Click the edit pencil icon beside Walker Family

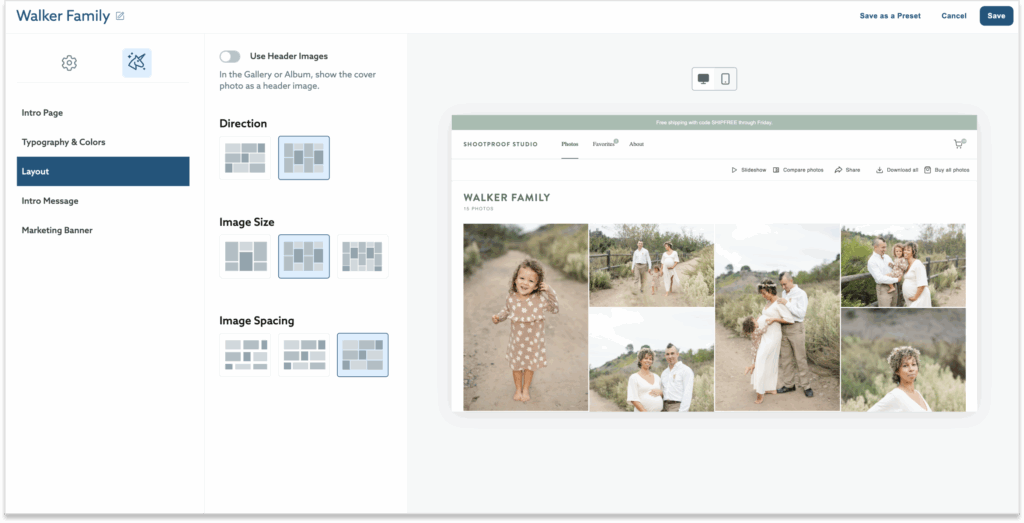(x=120, y=16)
